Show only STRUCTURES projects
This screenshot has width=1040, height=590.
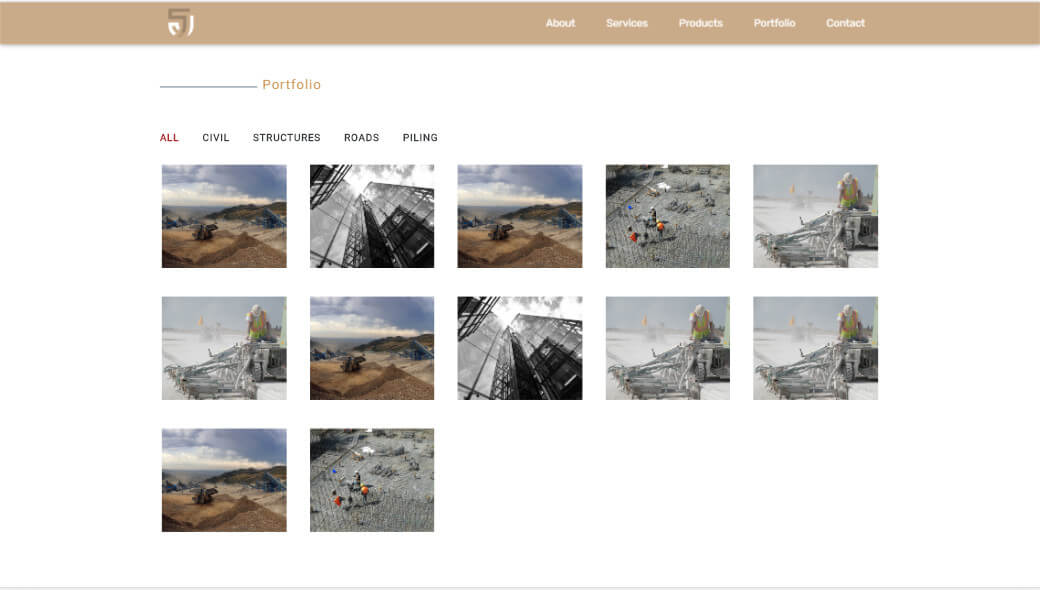point(286,138)
